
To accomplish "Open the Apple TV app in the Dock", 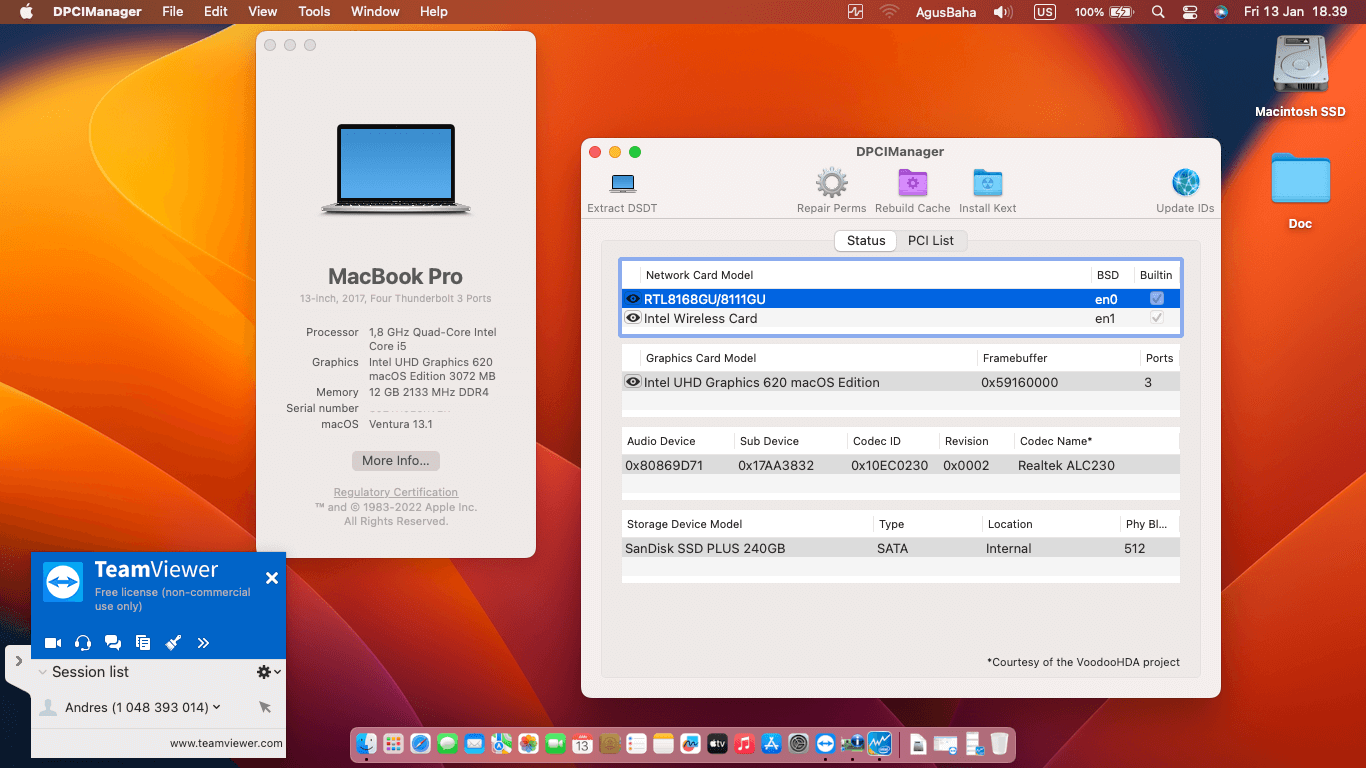I will pos(717,744).
